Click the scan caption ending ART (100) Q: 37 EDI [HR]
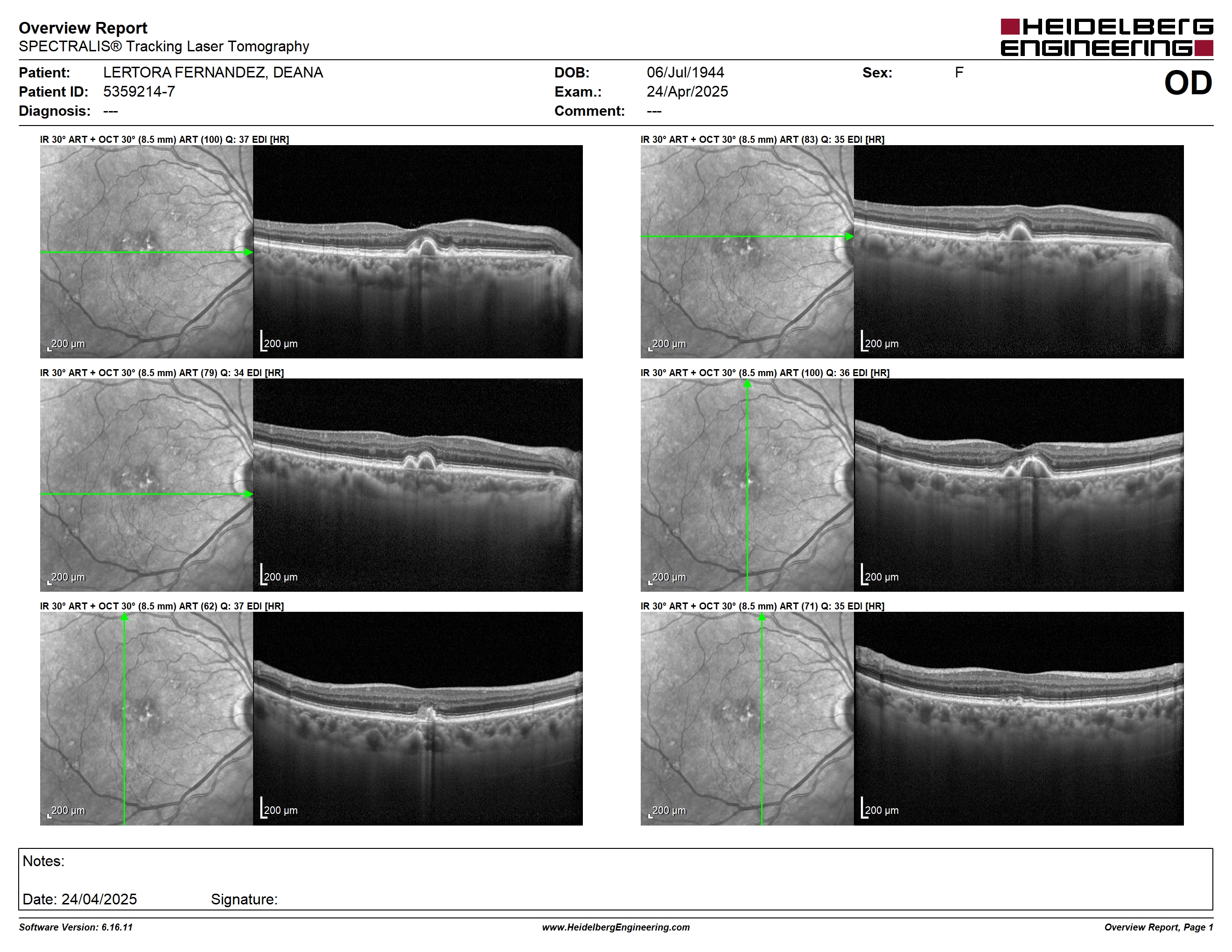The image size is (1232, 952). 164,140
